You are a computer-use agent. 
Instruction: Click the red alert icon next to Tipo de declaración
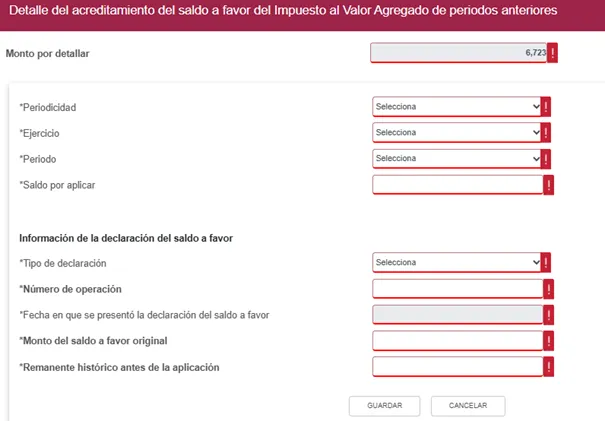point(546,263)
